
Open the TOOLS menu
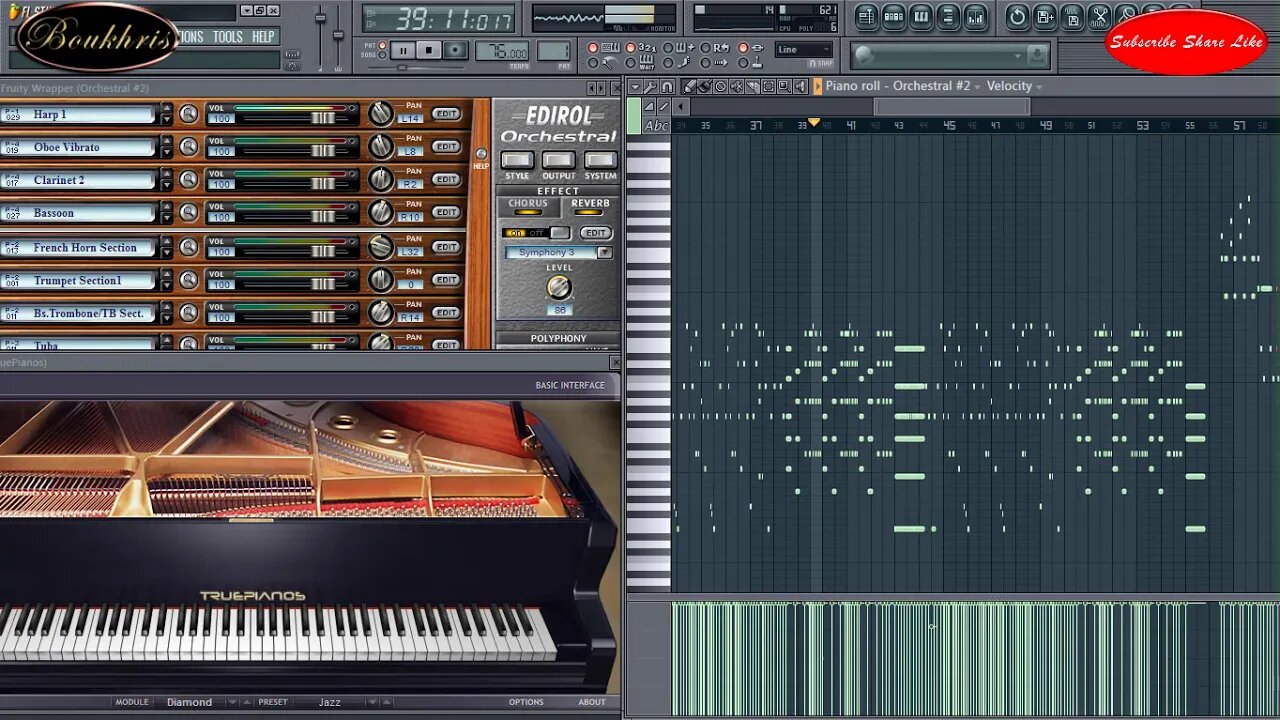tap(227, 36)
